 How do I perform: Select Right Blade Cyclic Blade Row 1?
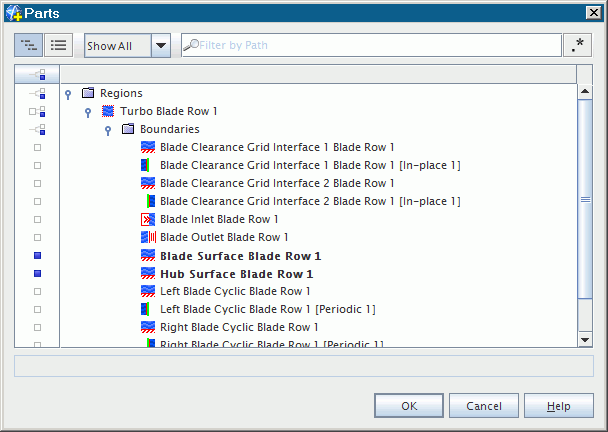coord(238,327)
